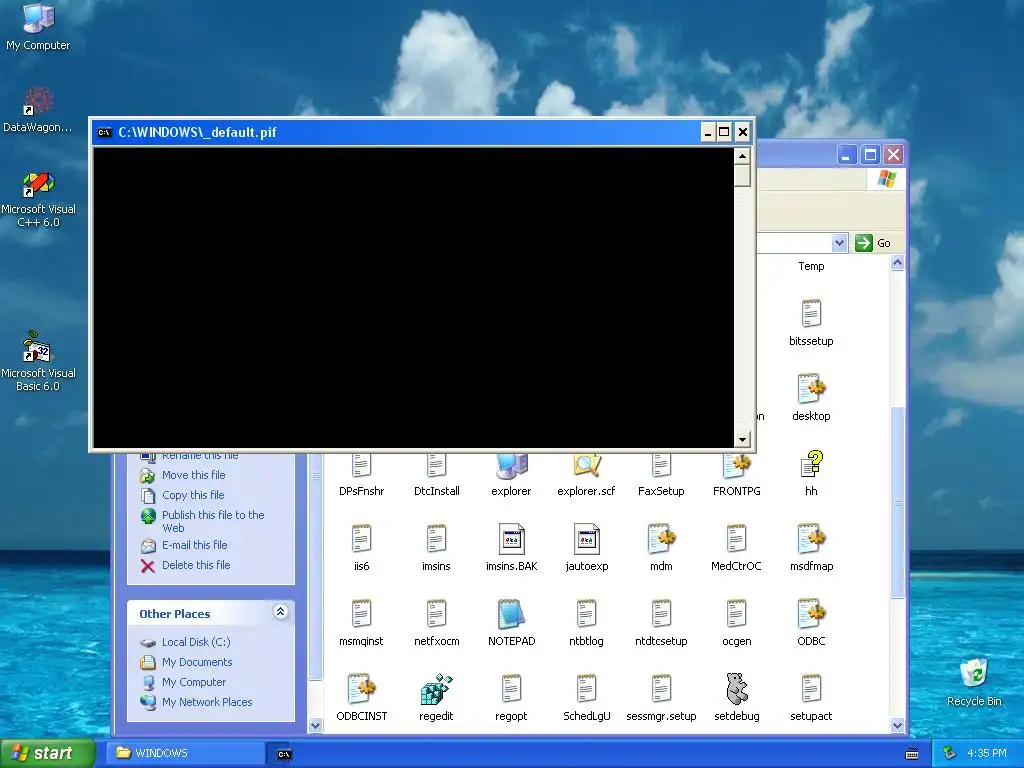Click the system tray clock

[987, 753]
